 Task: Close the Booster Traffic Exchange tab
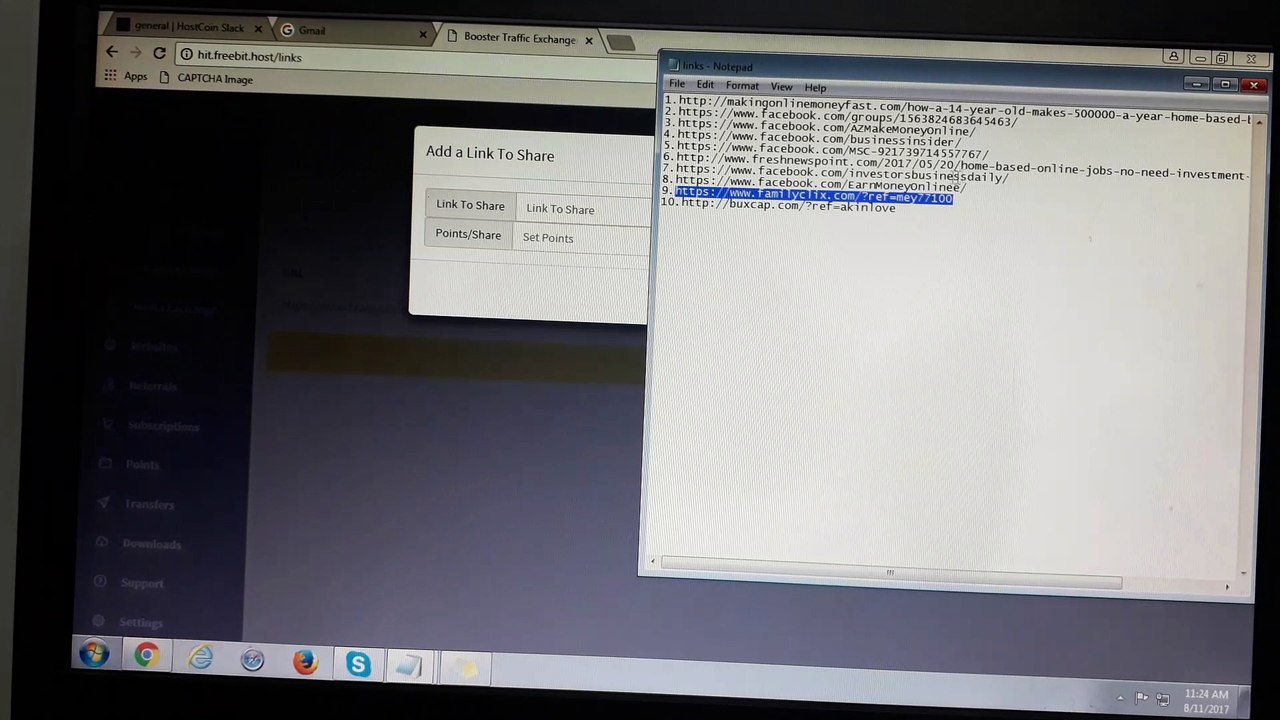(x=589, y=41)
